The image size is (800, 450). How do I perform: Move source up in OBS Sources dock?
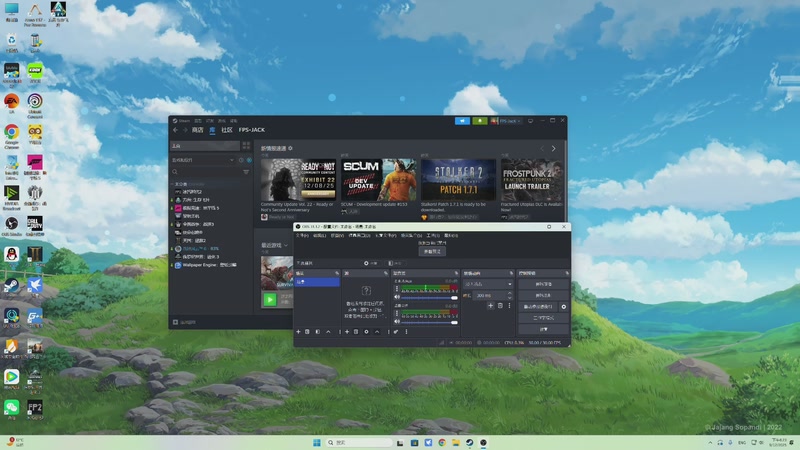(x=377, y=332)
